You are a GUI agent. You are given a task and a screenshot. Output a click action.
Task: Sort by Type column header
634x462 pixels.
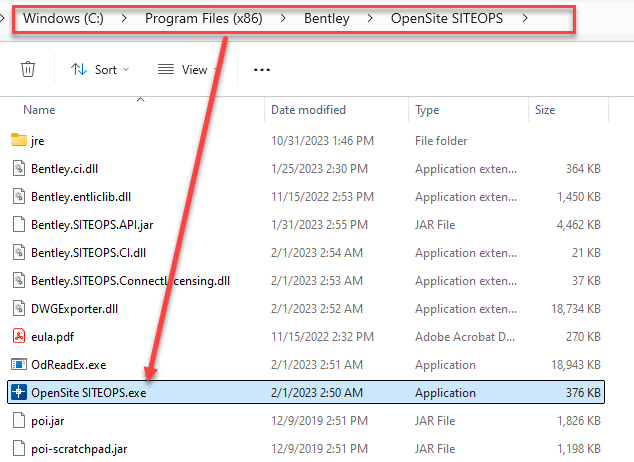pos(427,110)
